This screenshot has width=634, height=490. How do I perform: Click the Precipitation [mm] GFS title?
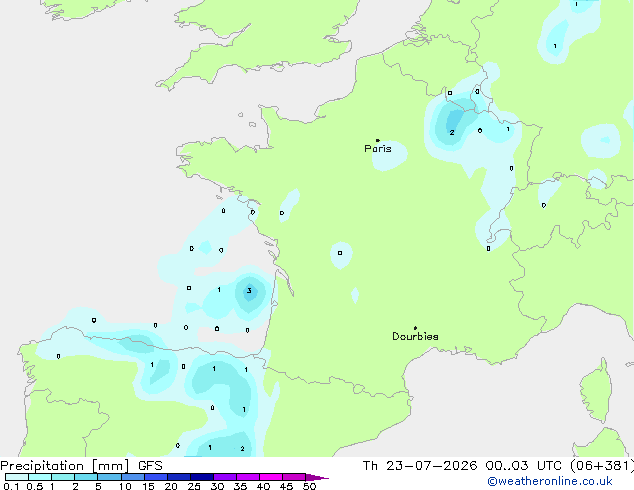click(81, 466)
